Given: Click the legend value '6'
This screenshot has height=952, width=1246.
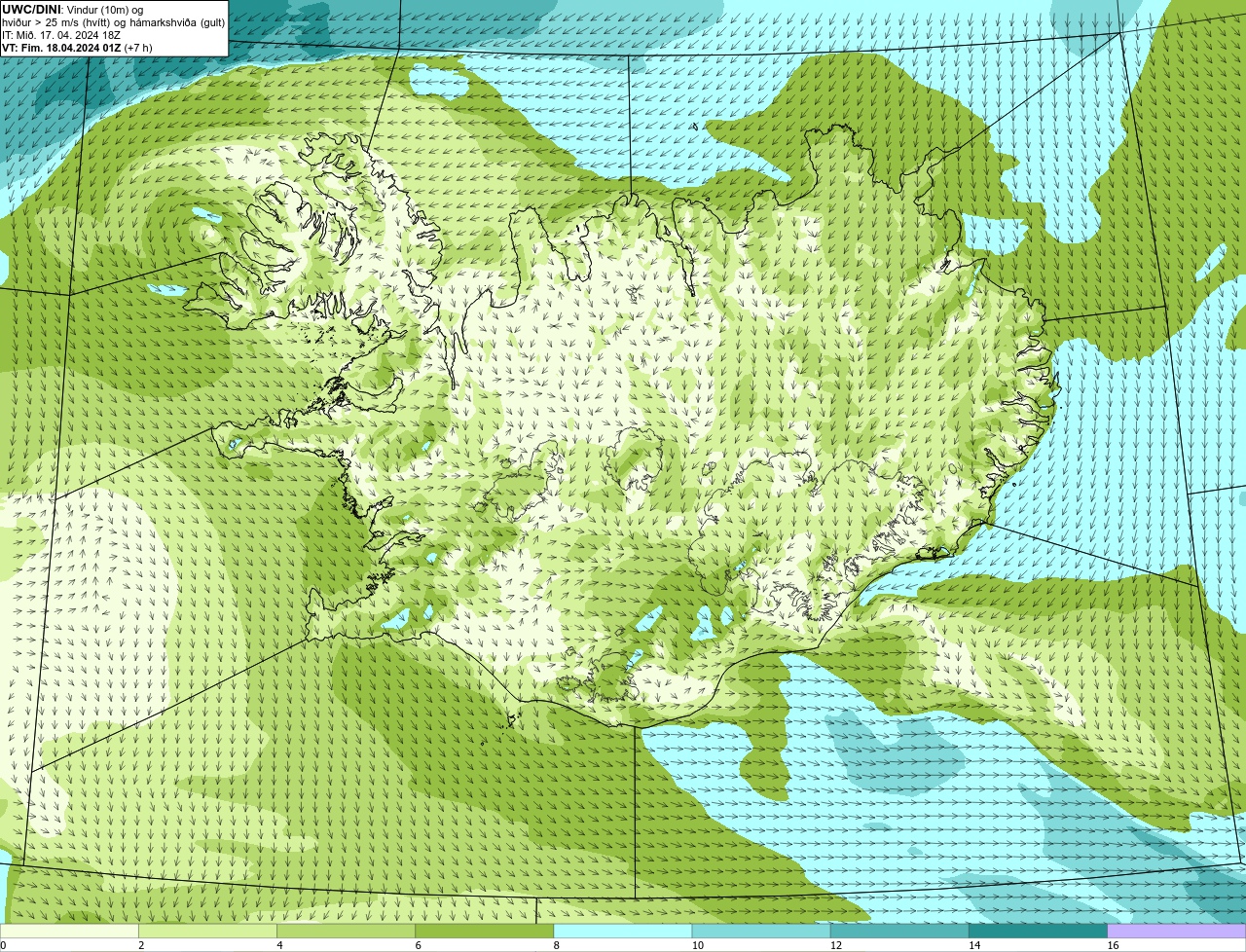Looking at the screenshot, I should 418,945.
